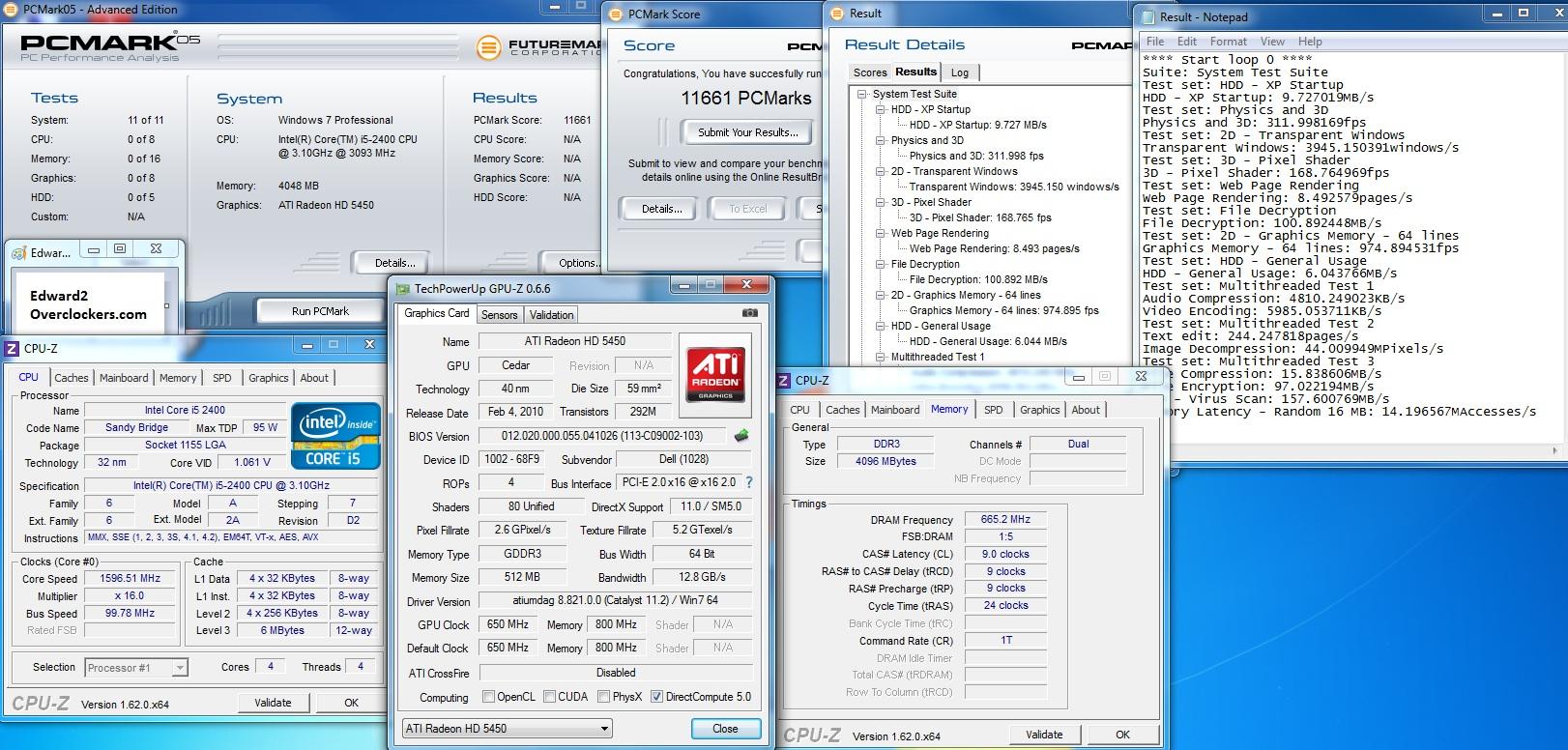
Task: Open CPU tab in Memory CPU-Z window
Action: [x=800, y=410]
